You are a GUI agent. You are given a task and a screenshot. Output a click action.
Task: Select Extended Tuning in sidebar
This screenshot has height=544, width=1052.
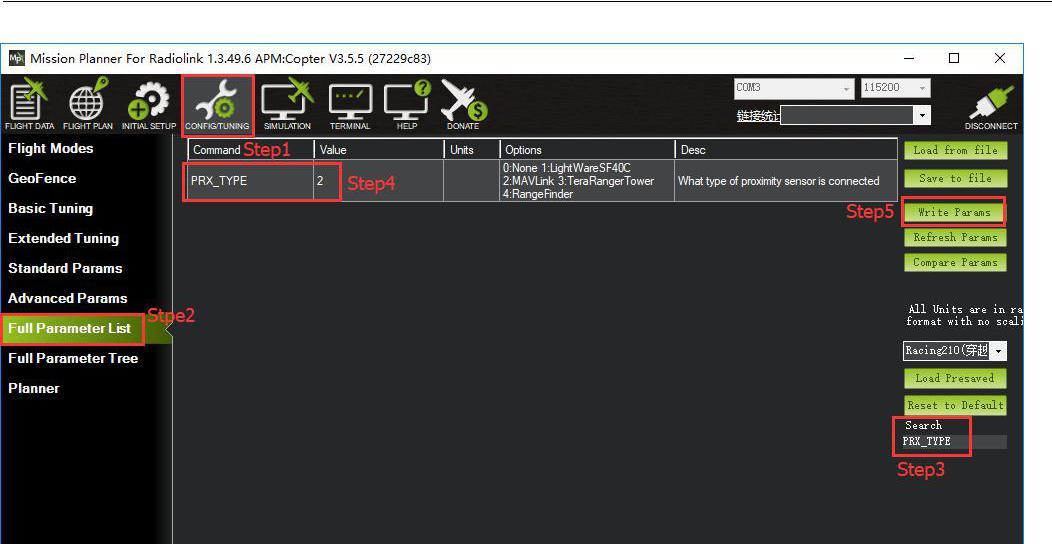pyautogui.click(x=63, y=238)
